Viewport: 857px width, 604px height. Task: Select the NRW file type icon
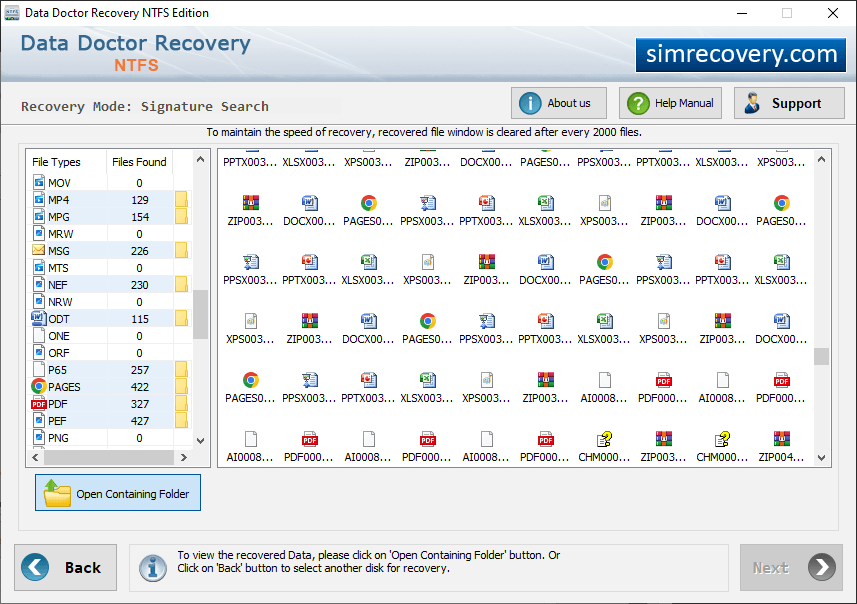39,301
